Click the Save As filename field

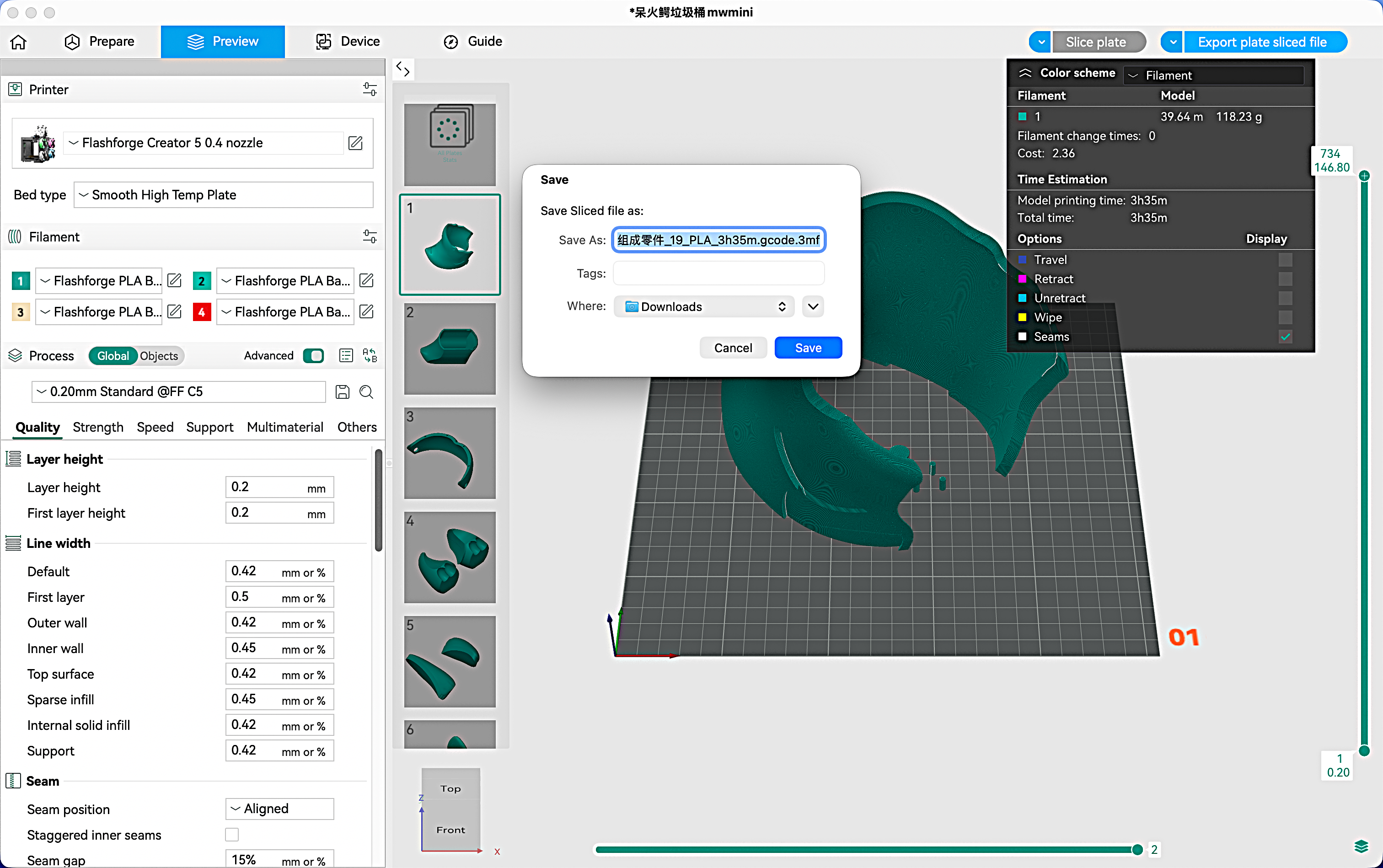[x=719, y=240]
